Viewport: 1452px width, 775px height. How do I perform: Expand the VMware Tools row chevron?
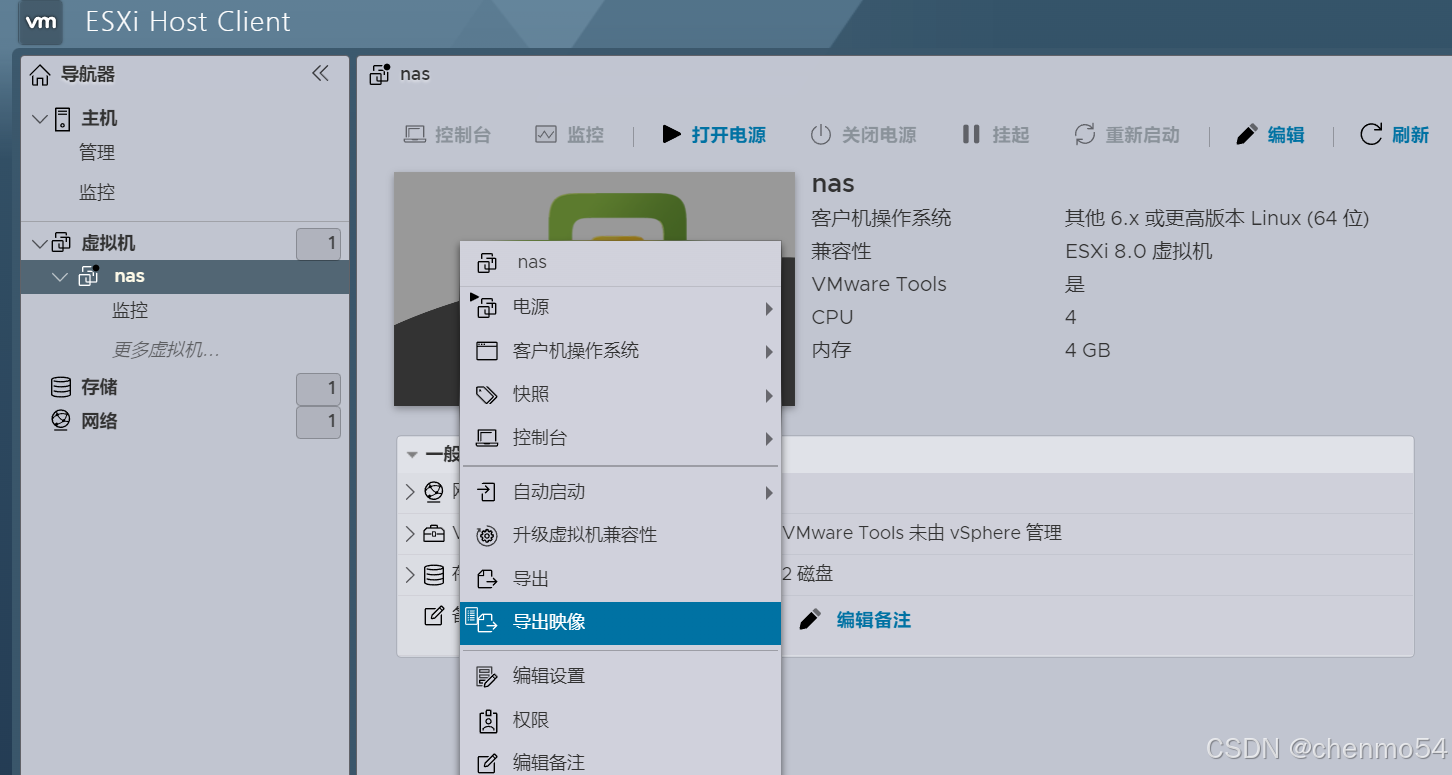[x=410, y=534]
